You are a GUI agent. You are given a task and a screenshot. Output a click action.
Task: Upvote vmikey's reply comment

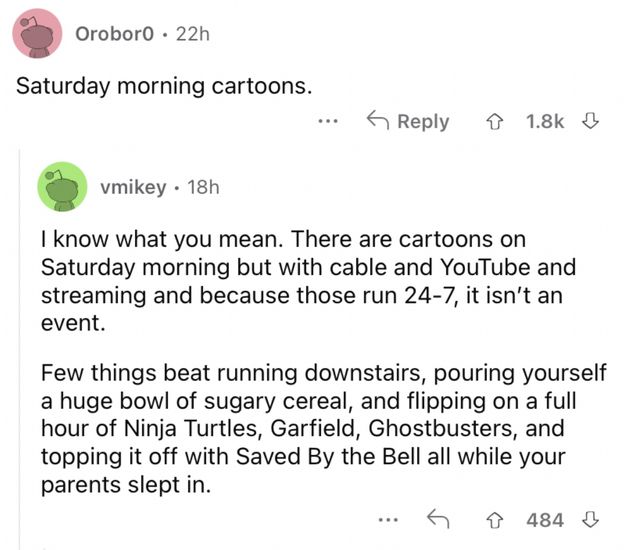click(x=495, y=520)
